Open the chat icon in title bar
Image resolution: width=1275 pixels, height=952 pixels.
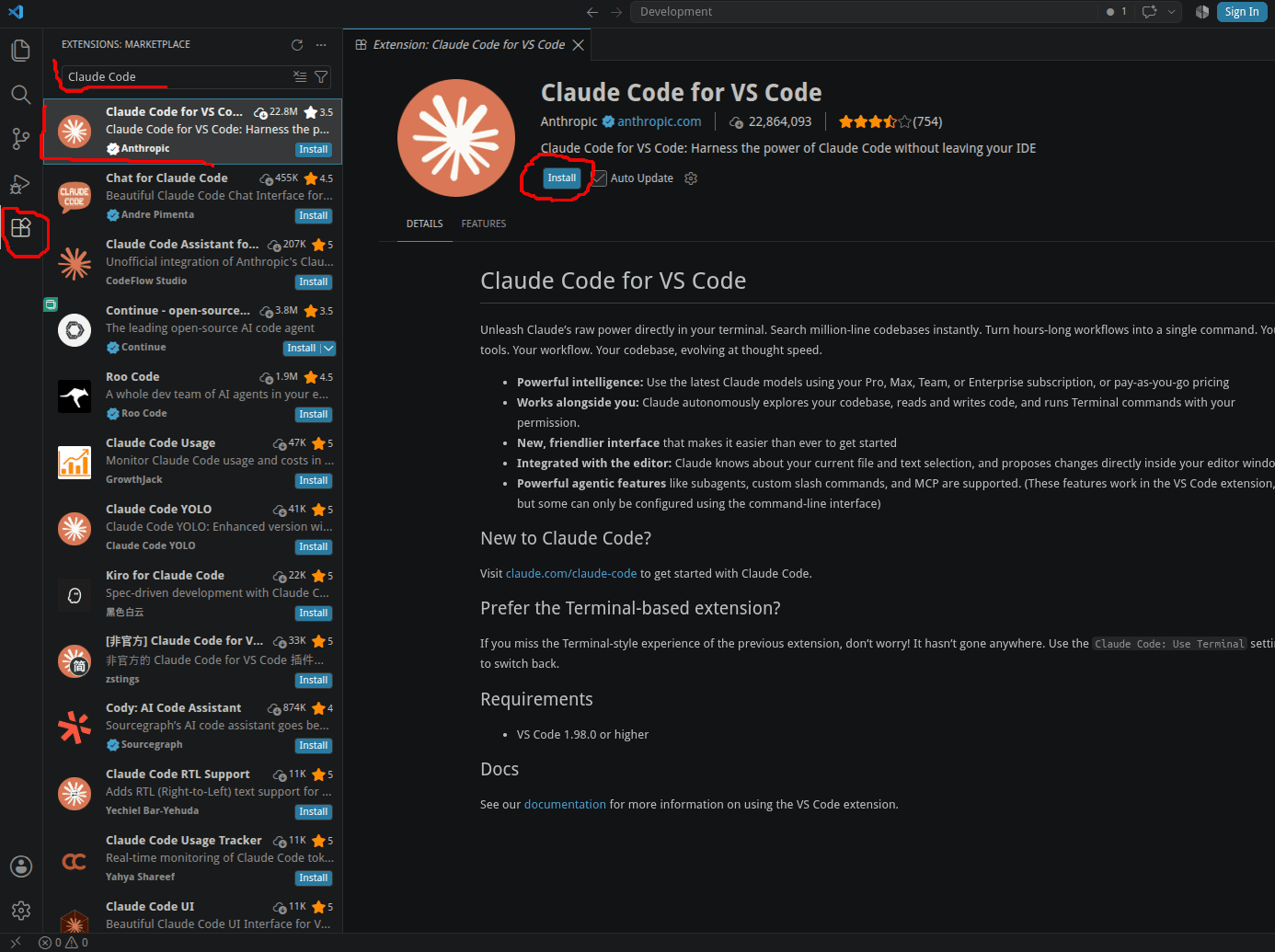click(1149, 12)
